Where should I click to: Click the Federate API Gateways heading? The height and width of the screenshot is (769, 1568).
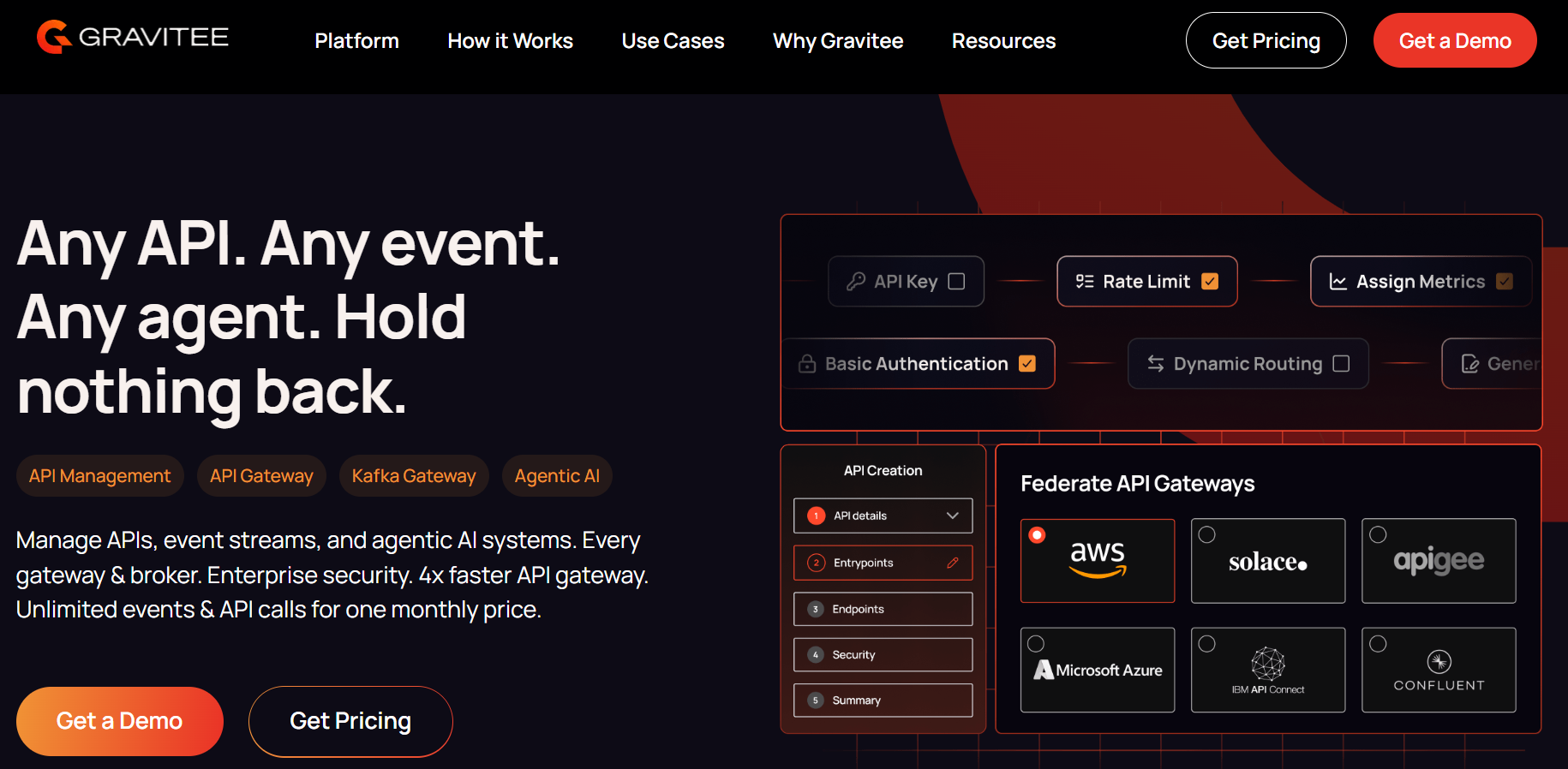[x=1137, y=484]
